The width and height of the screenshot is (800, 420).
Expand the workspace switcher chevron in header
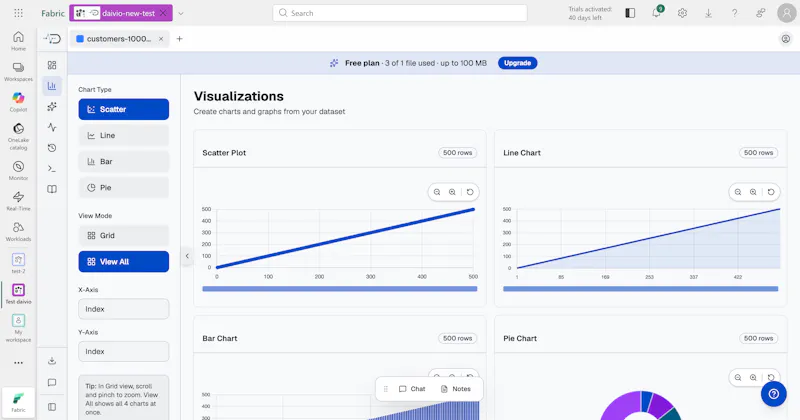[x=181, y=13]
